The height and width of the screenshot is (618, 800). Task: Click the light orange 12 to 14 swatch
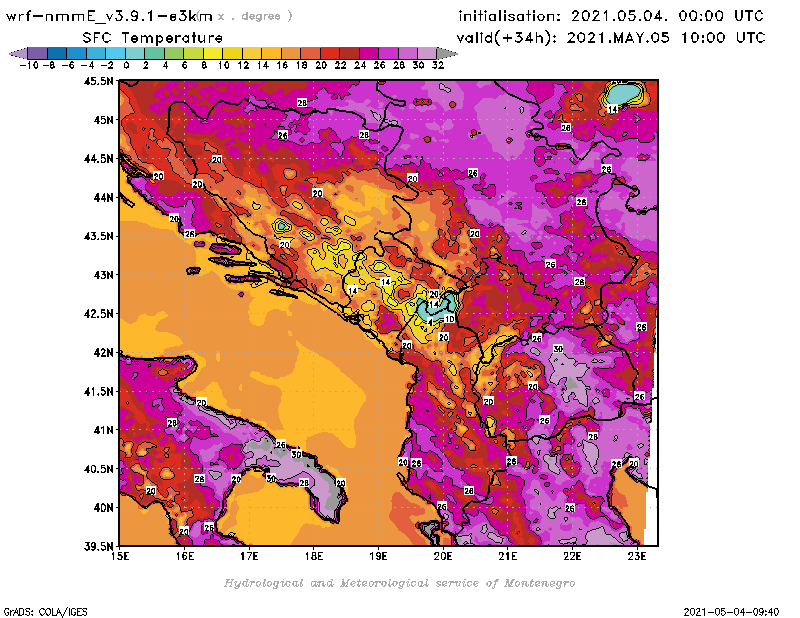tap(252, 53)
